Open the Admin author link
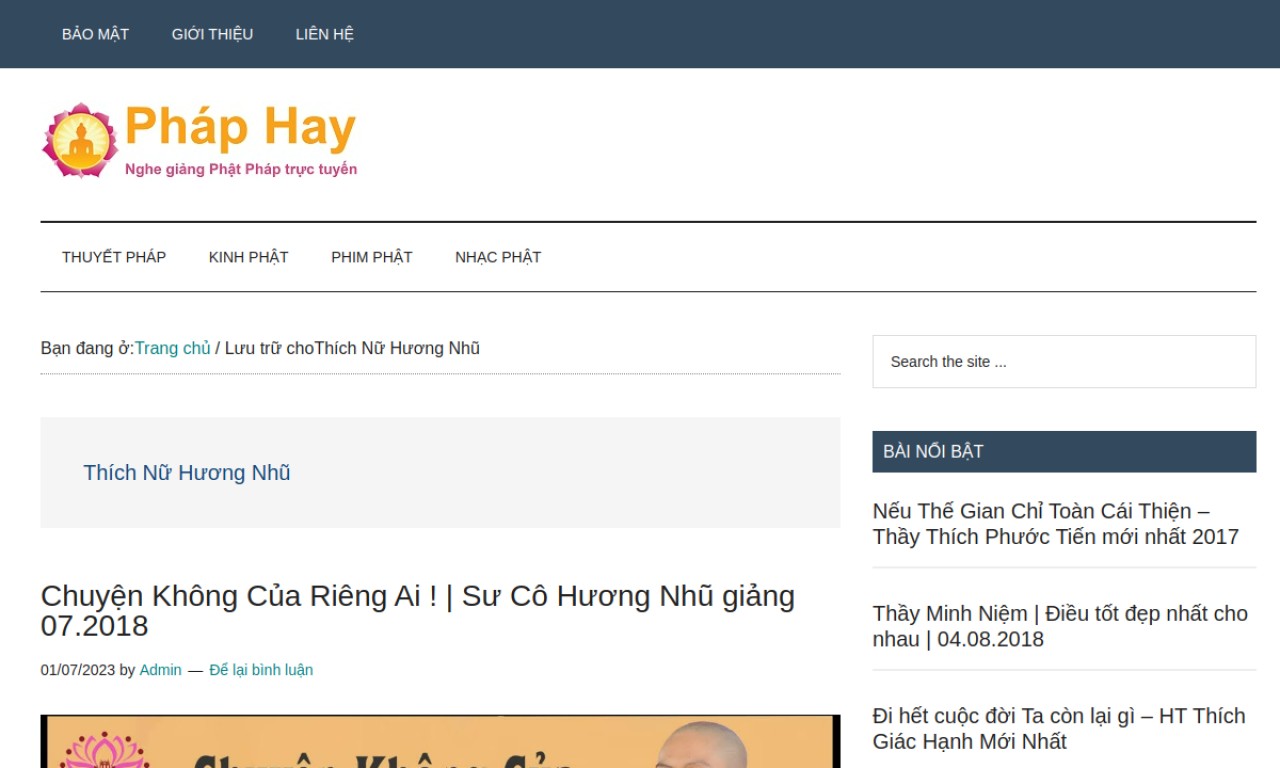The height and width of the screenshot is (768, 1280). 160,670
